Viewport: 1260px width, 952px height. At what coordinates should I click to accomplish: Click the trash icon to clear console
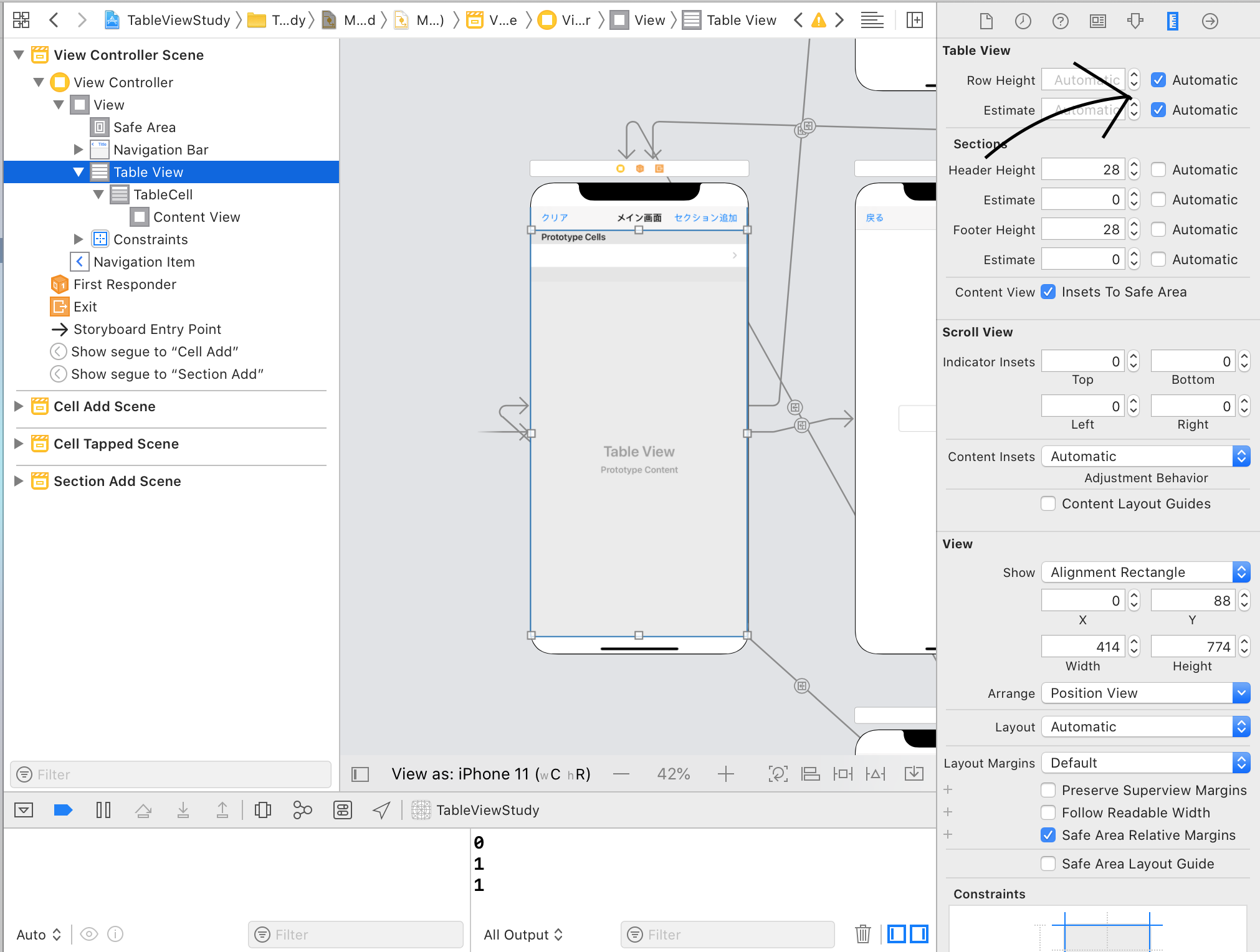pos(862,934)
